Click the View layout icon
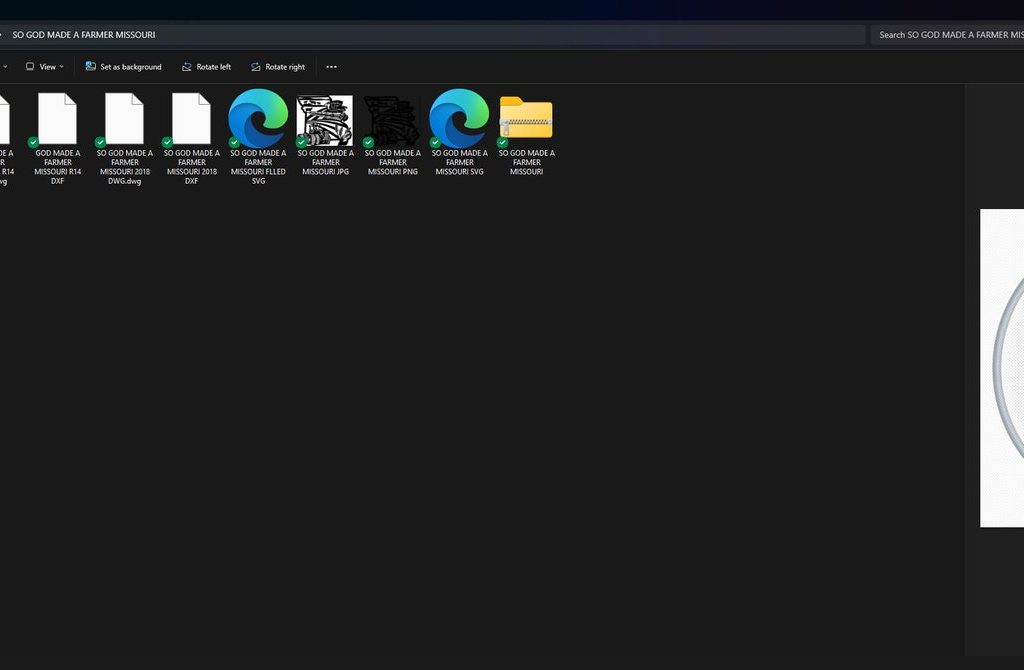This screenshot has height=670, width=1024. (x=30, y=67)
